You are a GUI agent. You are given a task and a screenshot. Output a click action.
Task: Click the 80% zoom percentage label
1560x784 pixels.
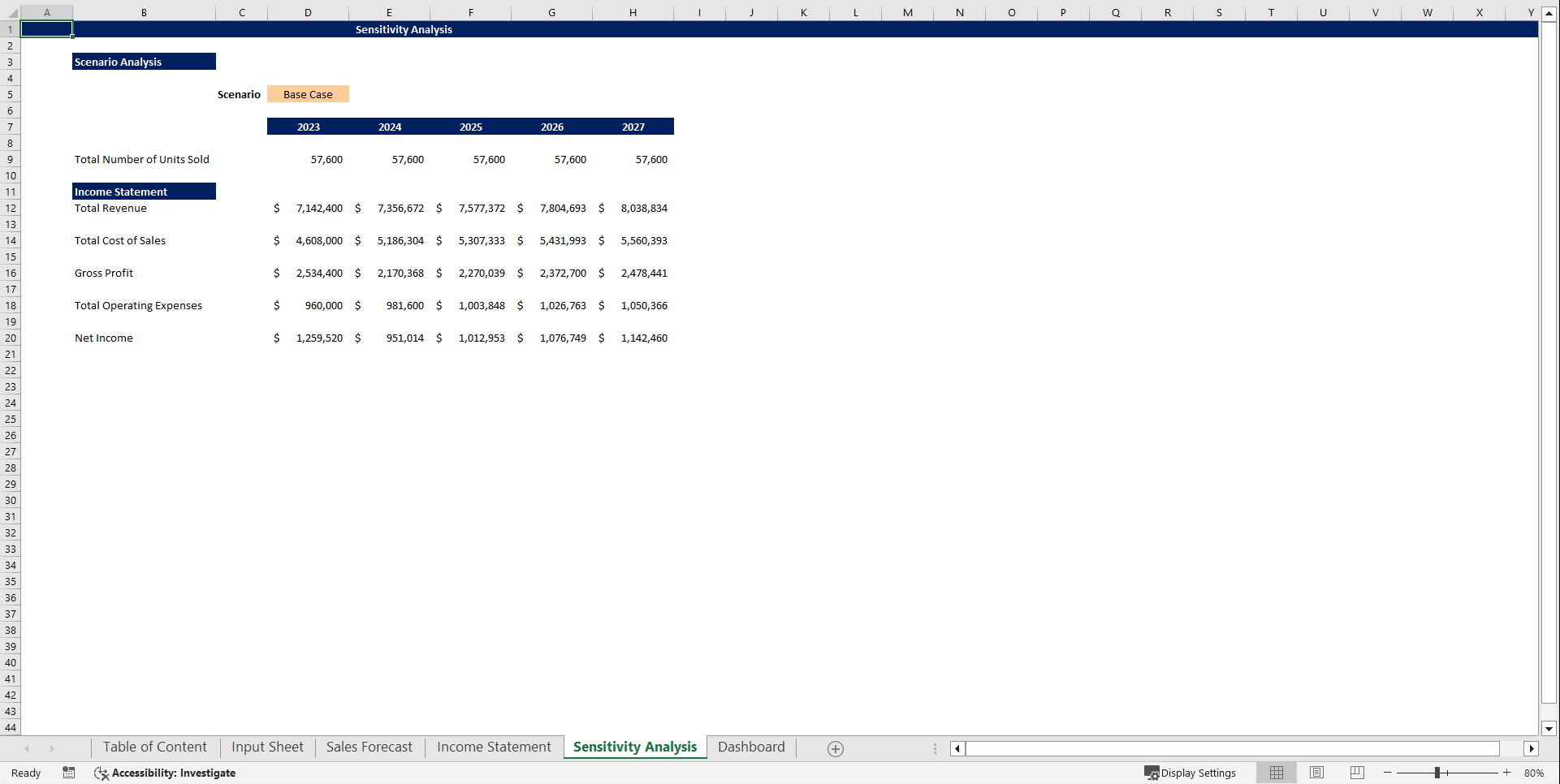(x=1535, y=773)
